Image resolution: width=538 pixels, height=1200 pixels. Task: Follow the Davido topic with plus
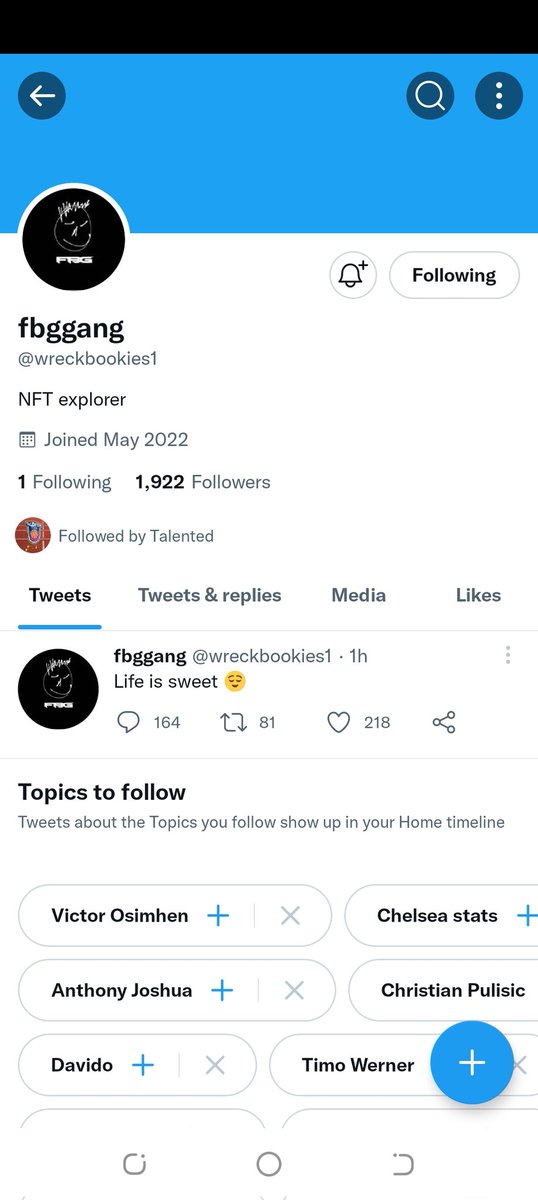[x=143, y=1065]
